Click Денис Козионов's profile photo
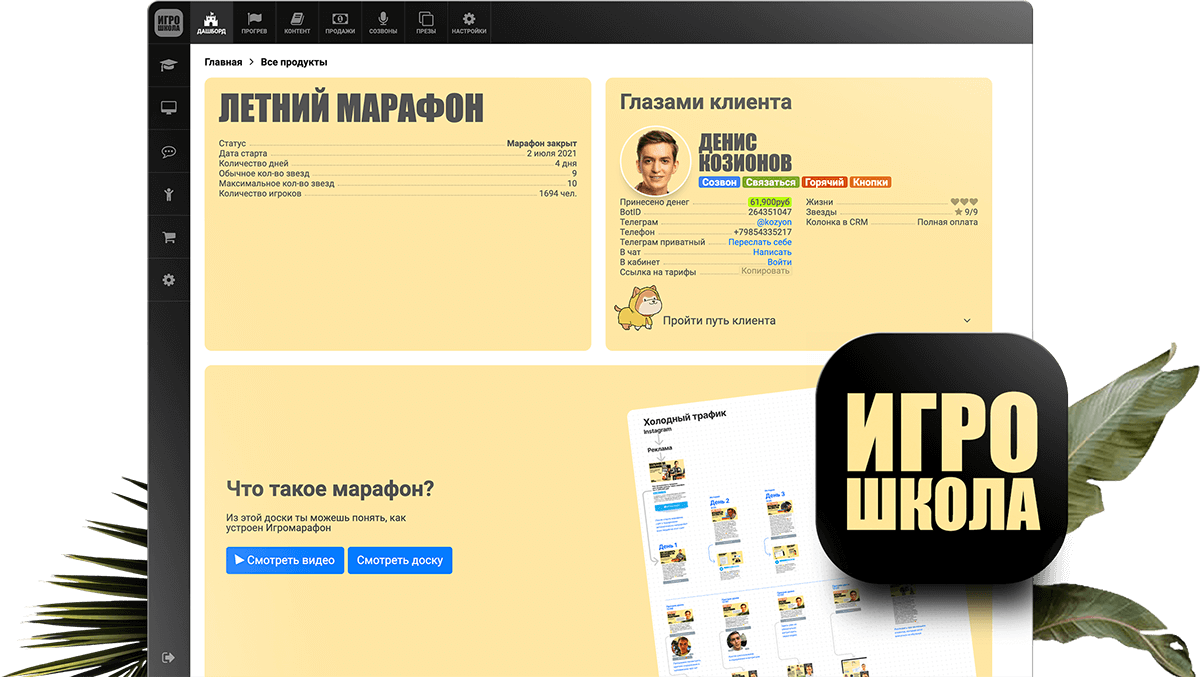This screenshot has width=1200, height=677. click(656, 160)
